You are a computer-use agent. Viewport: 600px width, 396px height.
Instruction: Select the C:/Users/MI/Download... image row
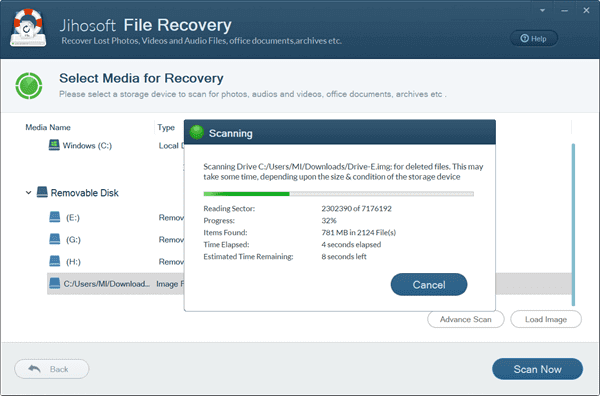coord(116,284)
